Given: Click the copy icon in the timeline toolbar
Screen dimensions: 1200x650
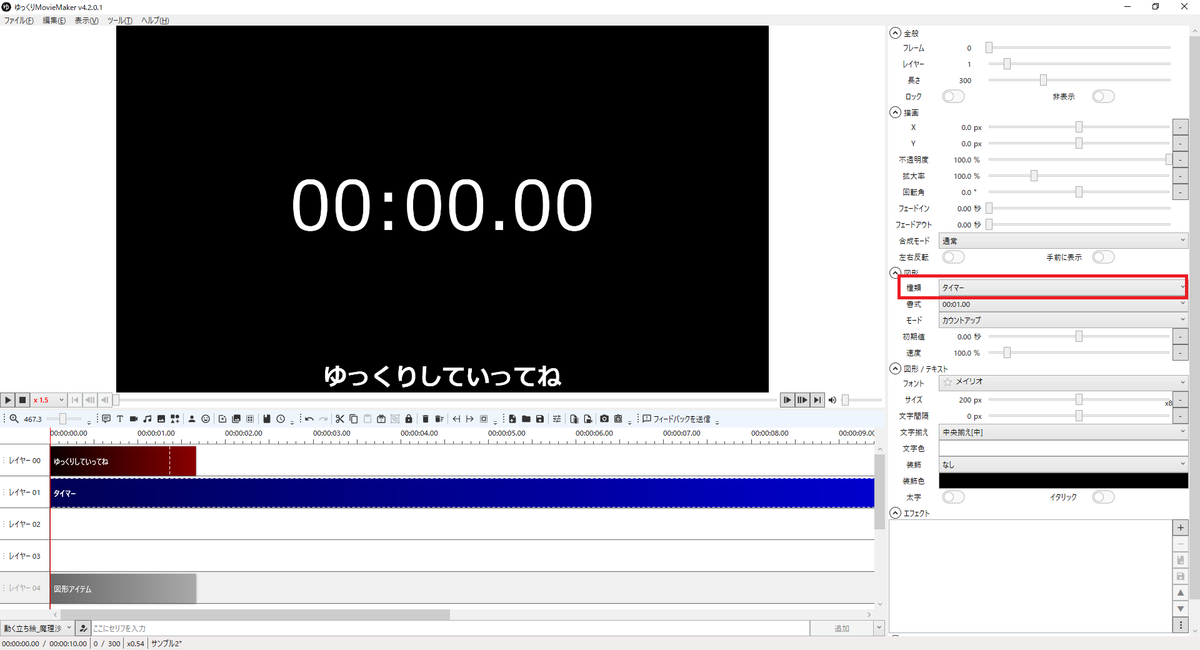Looking at the screenshot, I should [x=353, y=418].
